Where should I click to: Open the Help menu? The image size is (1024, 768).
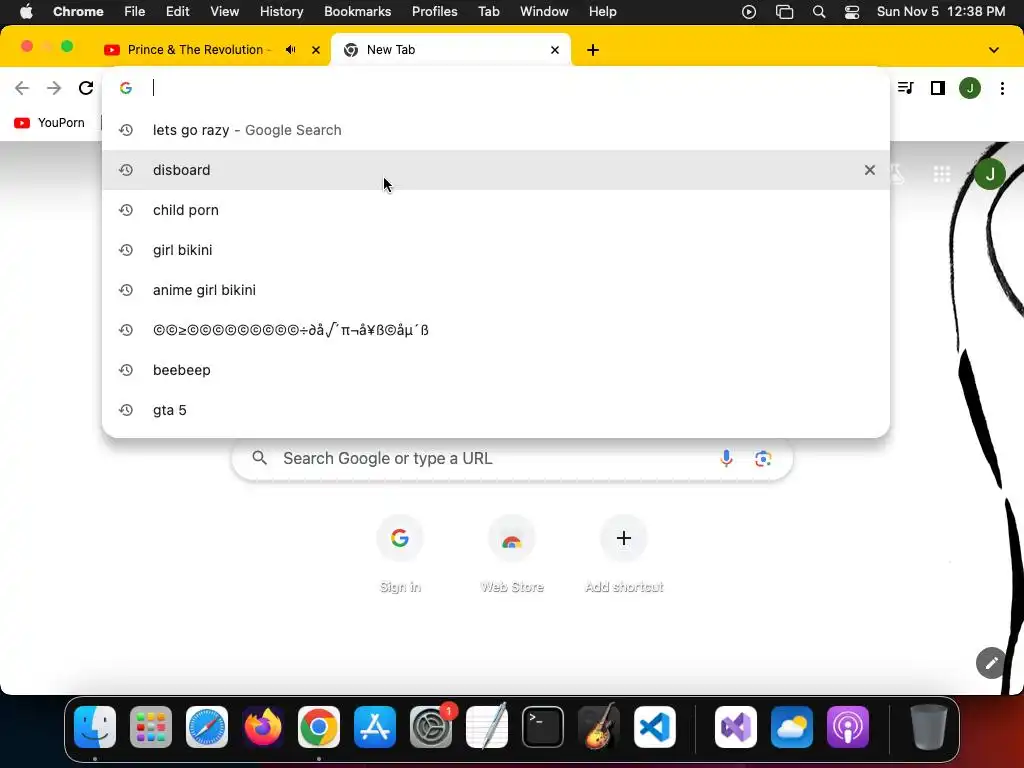click(x=602, y=11)
